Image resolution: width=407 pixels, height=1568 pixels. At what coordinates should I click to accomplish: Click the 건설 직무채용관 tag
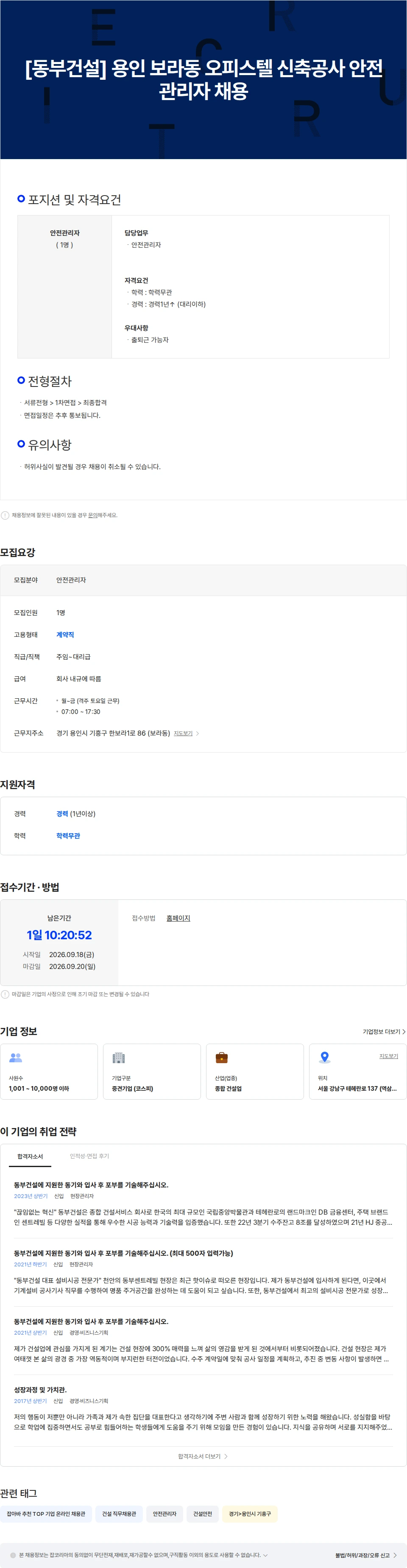[119, 1513]
